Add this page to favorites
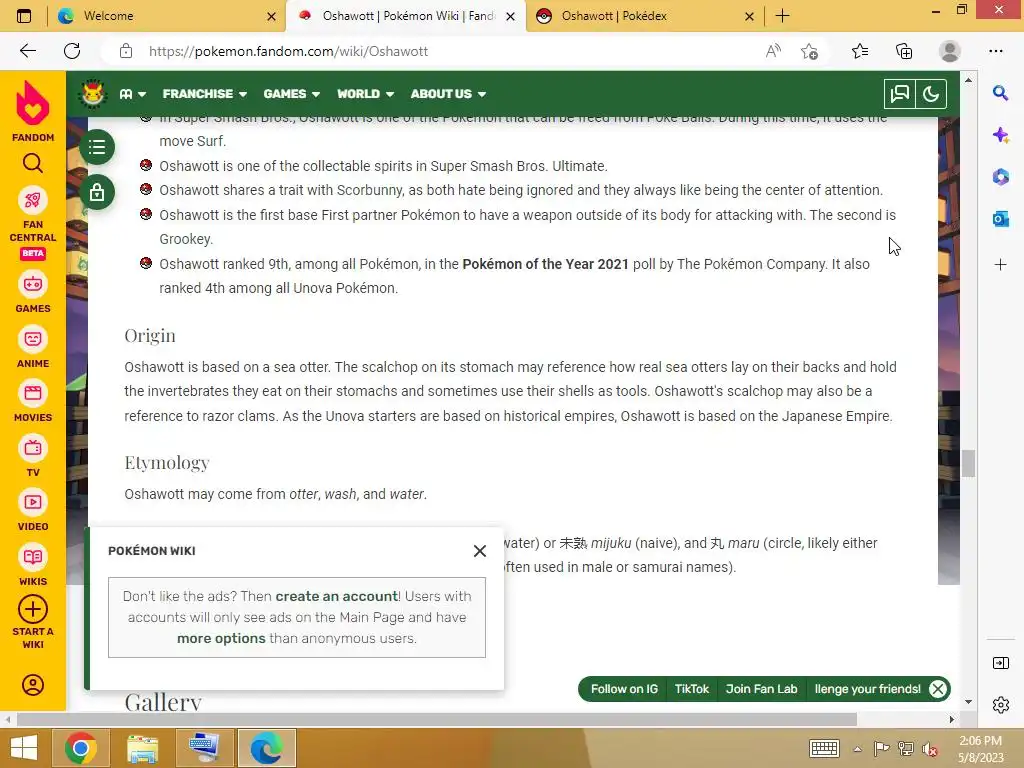This screenshot has height=768, width=1024. coord(809,51)
